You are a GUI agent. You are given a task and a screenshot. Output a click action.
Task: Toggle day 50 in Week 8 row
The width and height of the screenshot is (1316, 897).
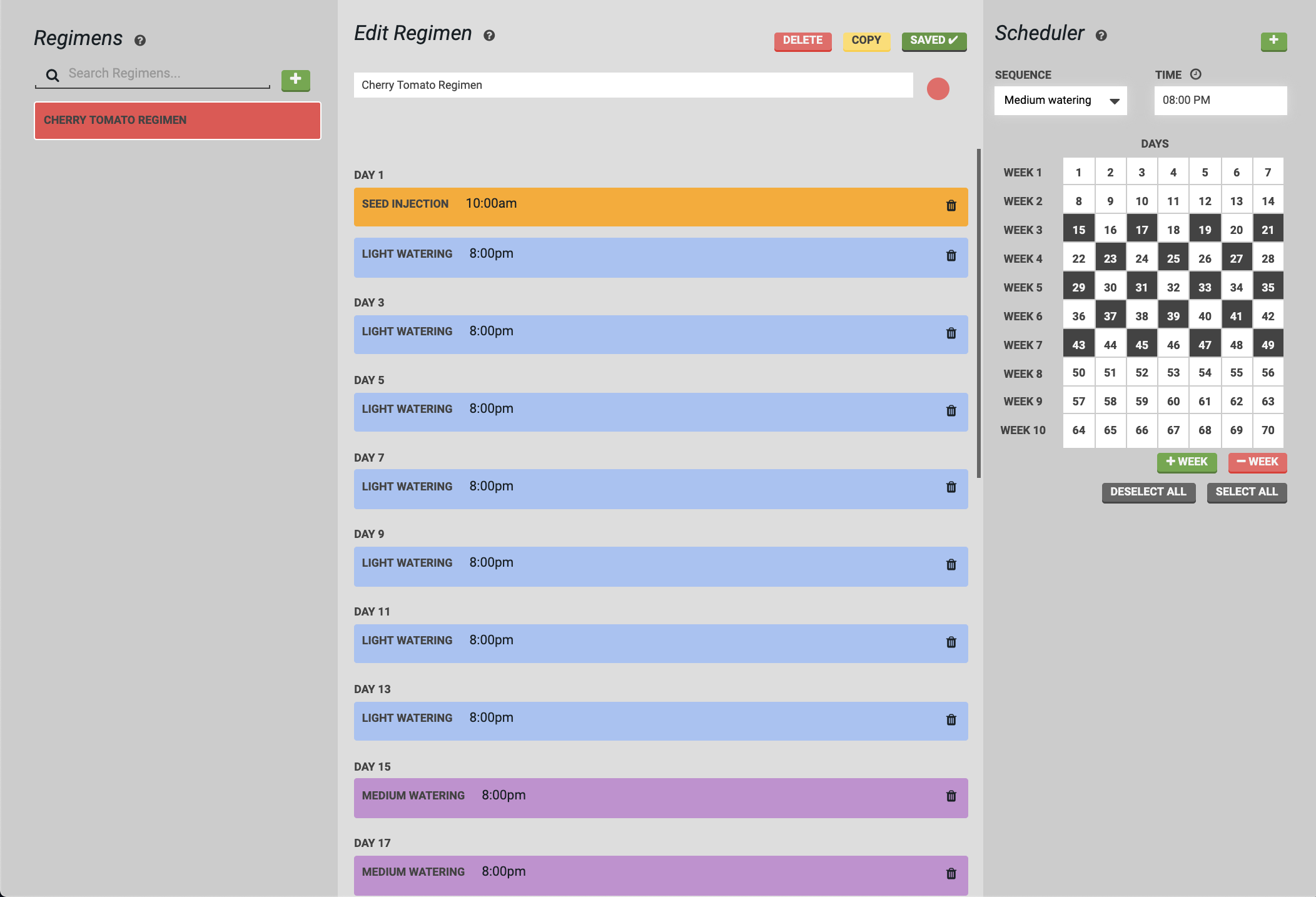click(1078, 373)
